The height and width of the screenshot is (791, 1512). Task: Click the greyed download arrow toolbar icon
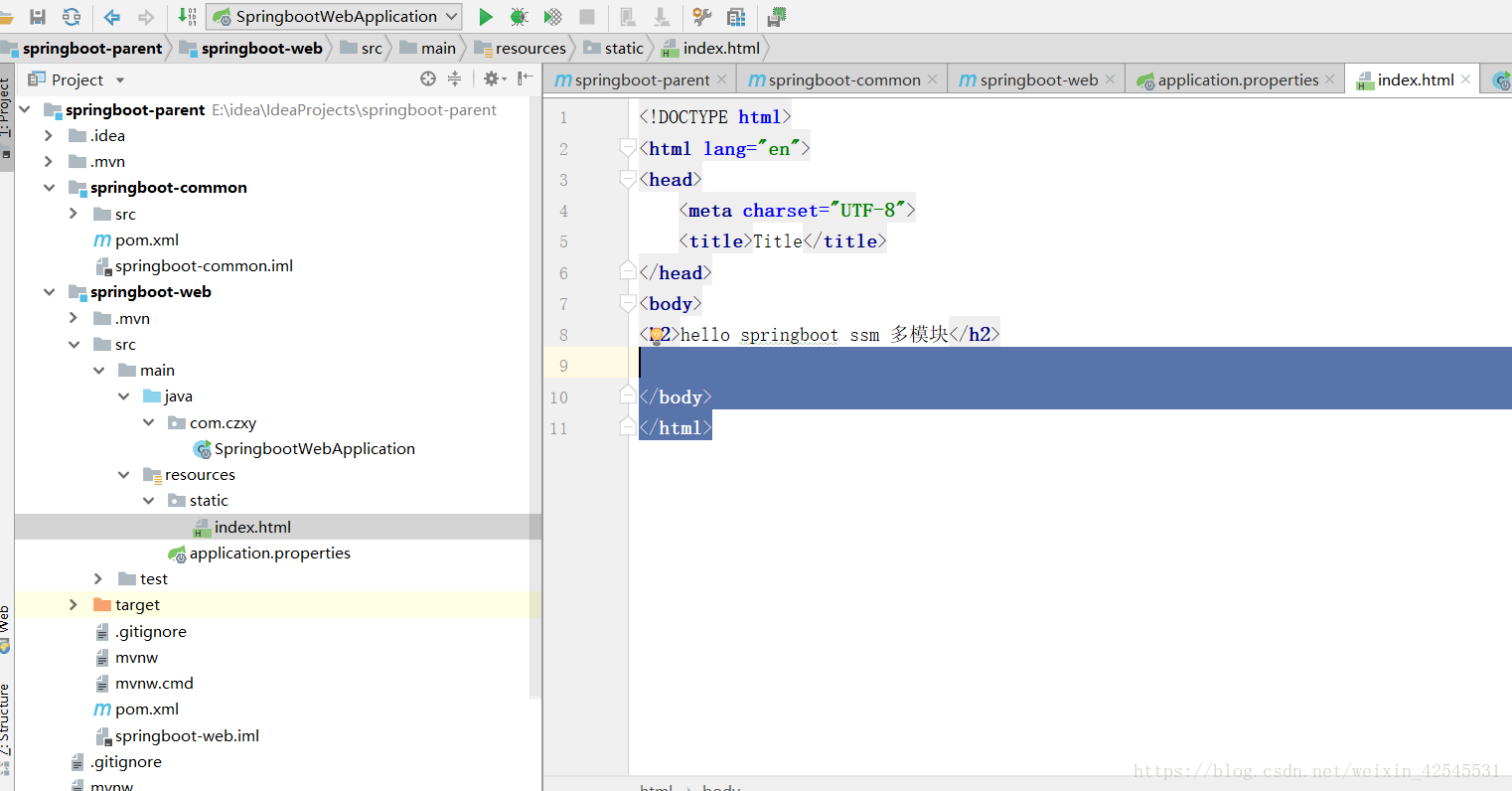(x=662, y=16)
